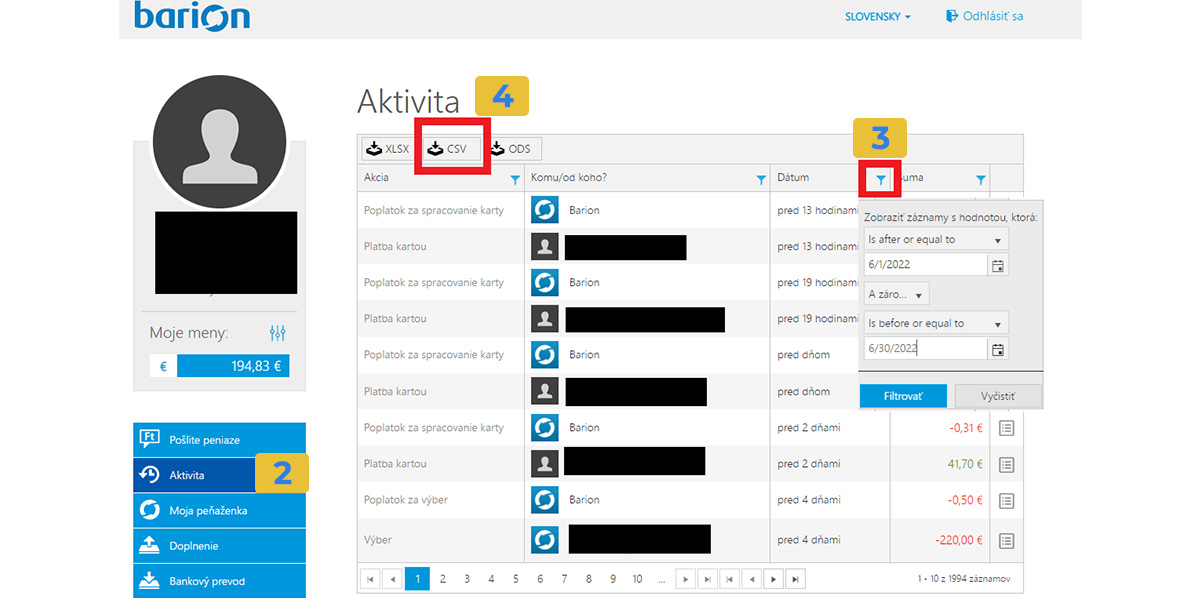Image resolution: width=1200 pixels, height=598 pixels.
Task: Click the euro currency symbol tile
Action: pos(163,366)
